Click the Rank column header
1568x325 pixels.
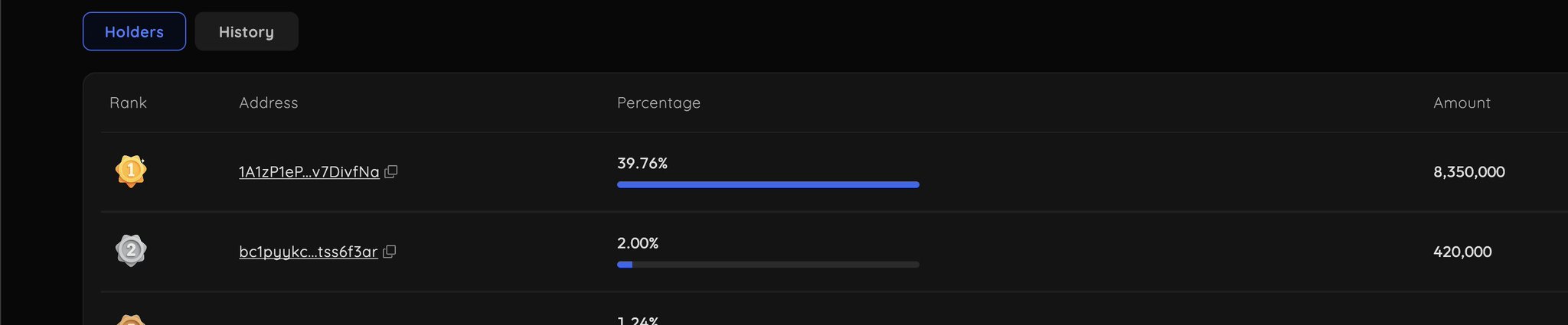pos(128,102)
